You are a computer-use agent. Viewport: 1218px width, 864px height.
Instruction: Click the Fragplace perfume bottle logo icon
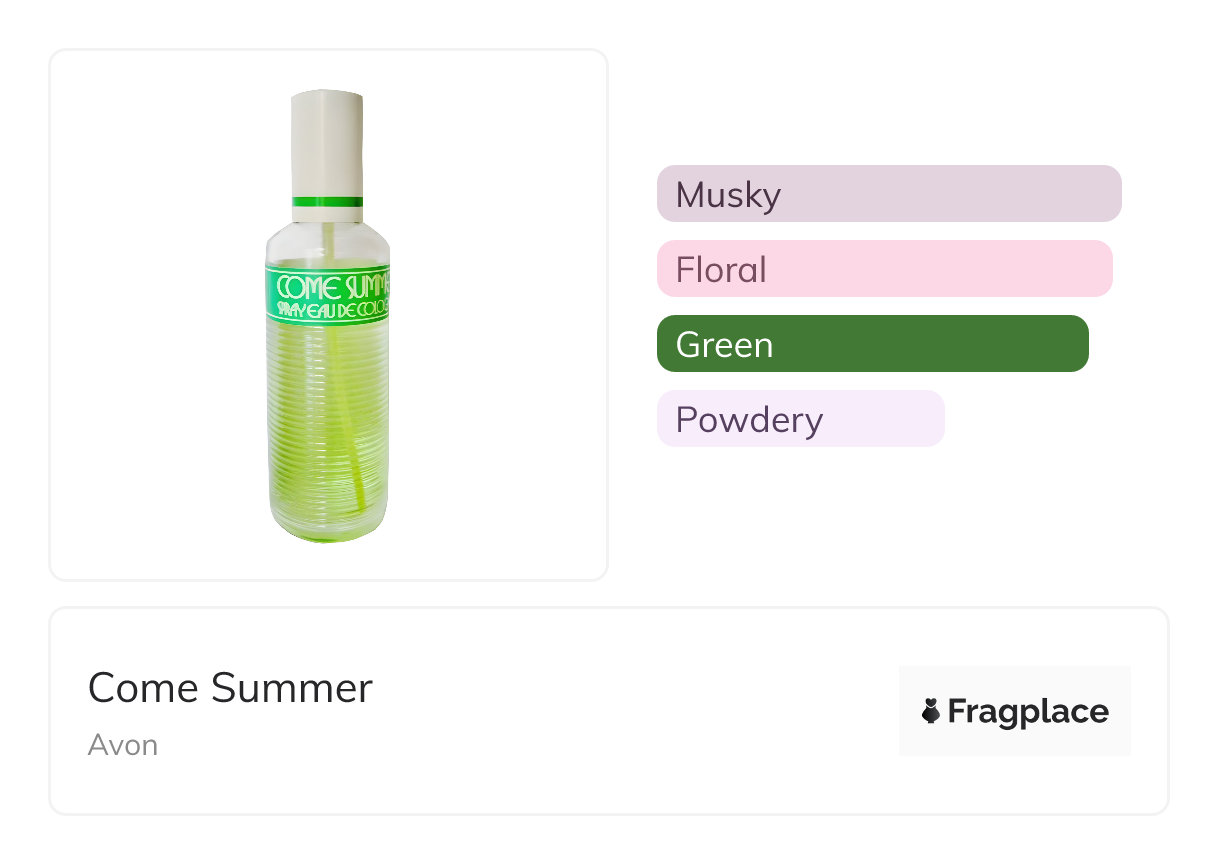pos(931,711)
